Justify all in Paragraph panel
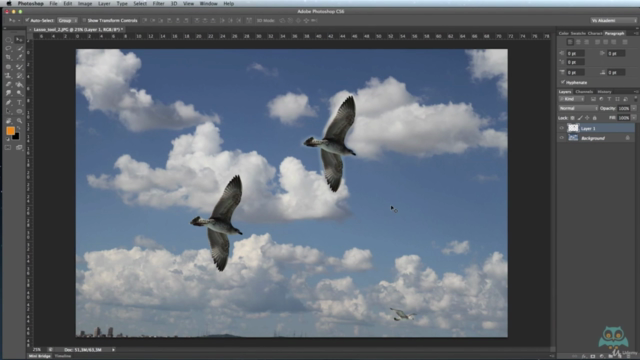This screenshot has height=360, width=640. tap(625, 42)
